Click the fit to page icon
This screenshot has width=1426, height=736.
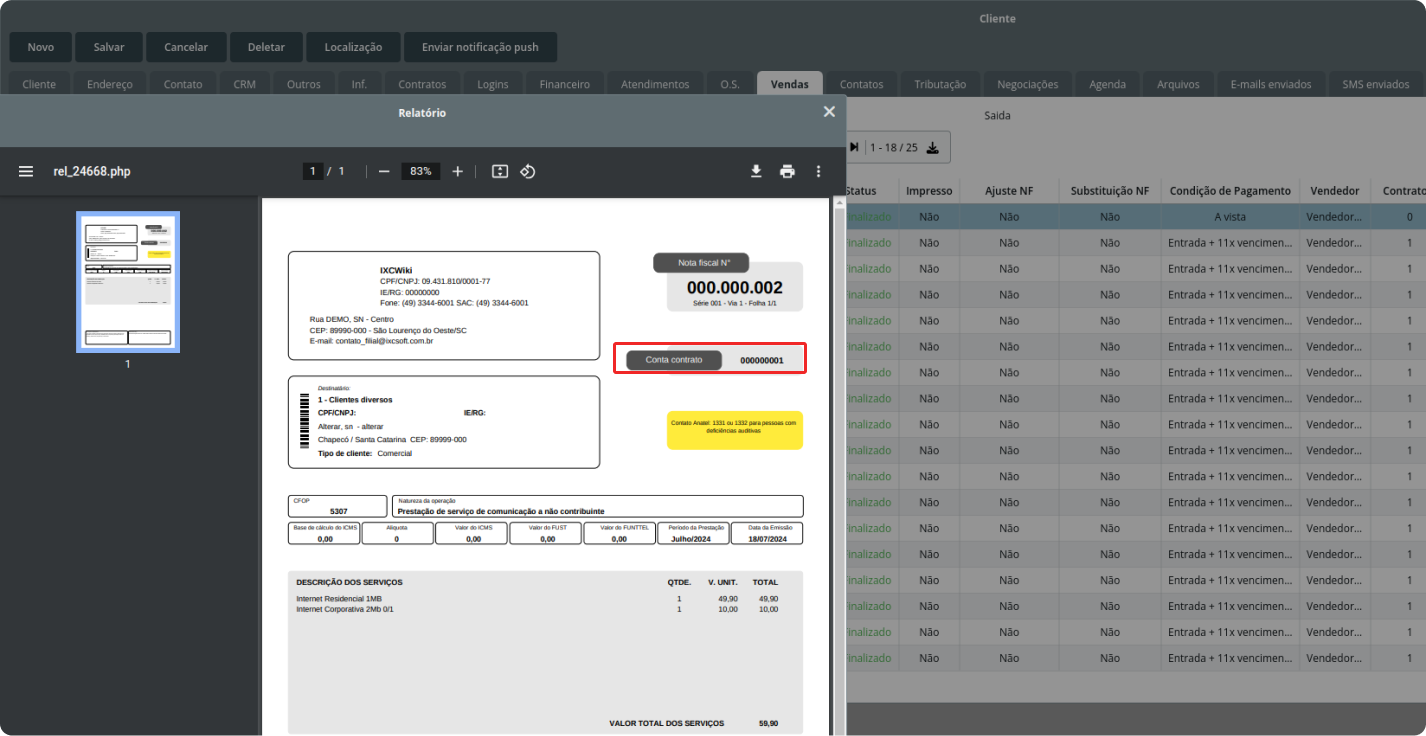(500, 171)
